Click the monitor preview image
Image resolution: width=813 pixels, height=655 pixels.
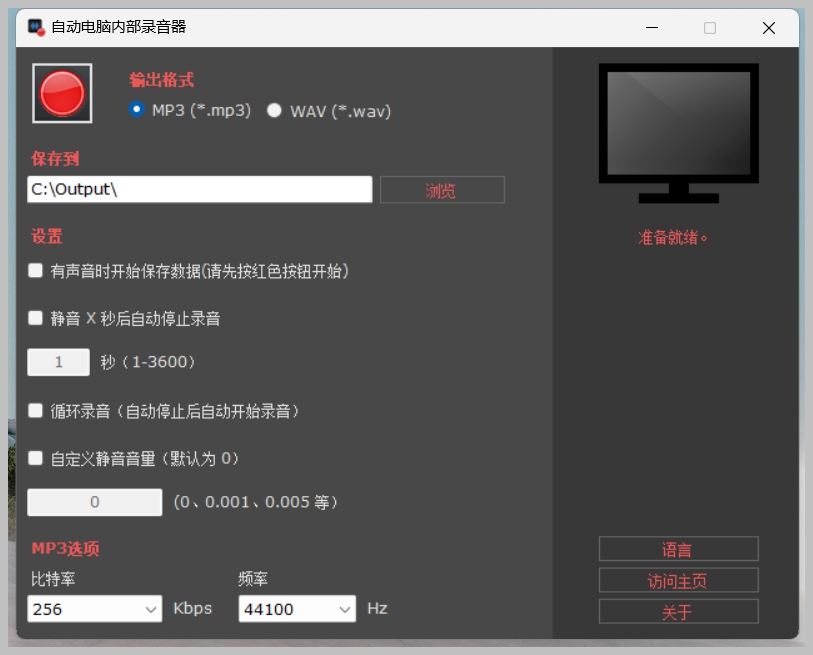point(678,133)
